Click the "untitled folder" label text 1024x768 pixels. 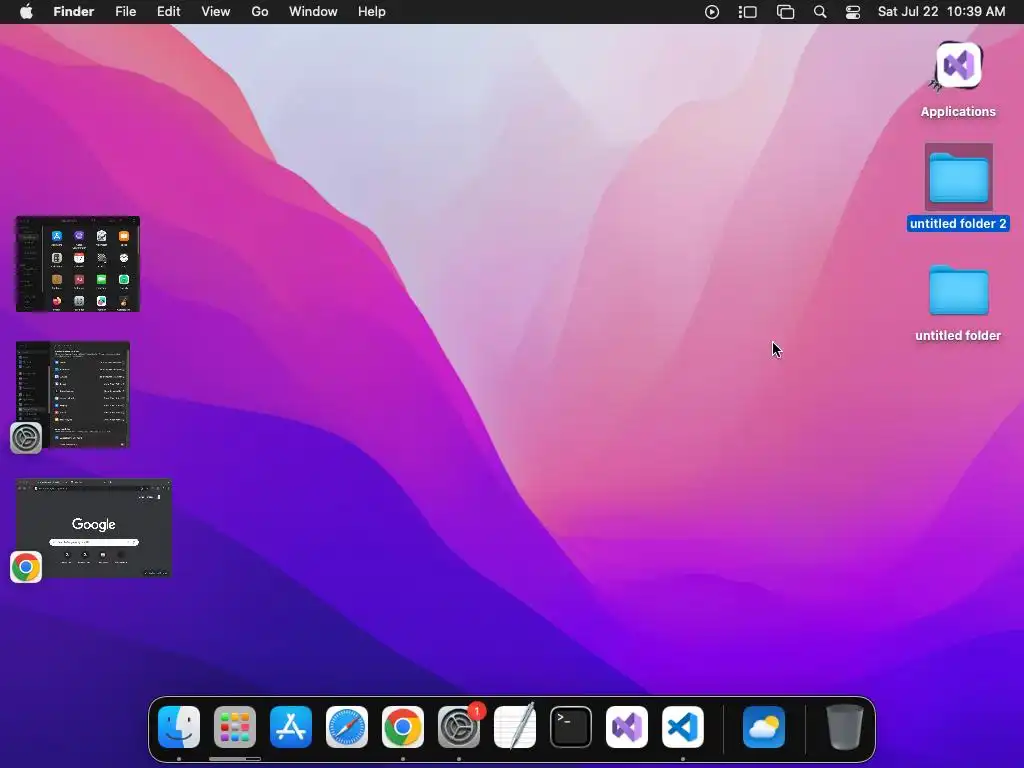[958, 336]
